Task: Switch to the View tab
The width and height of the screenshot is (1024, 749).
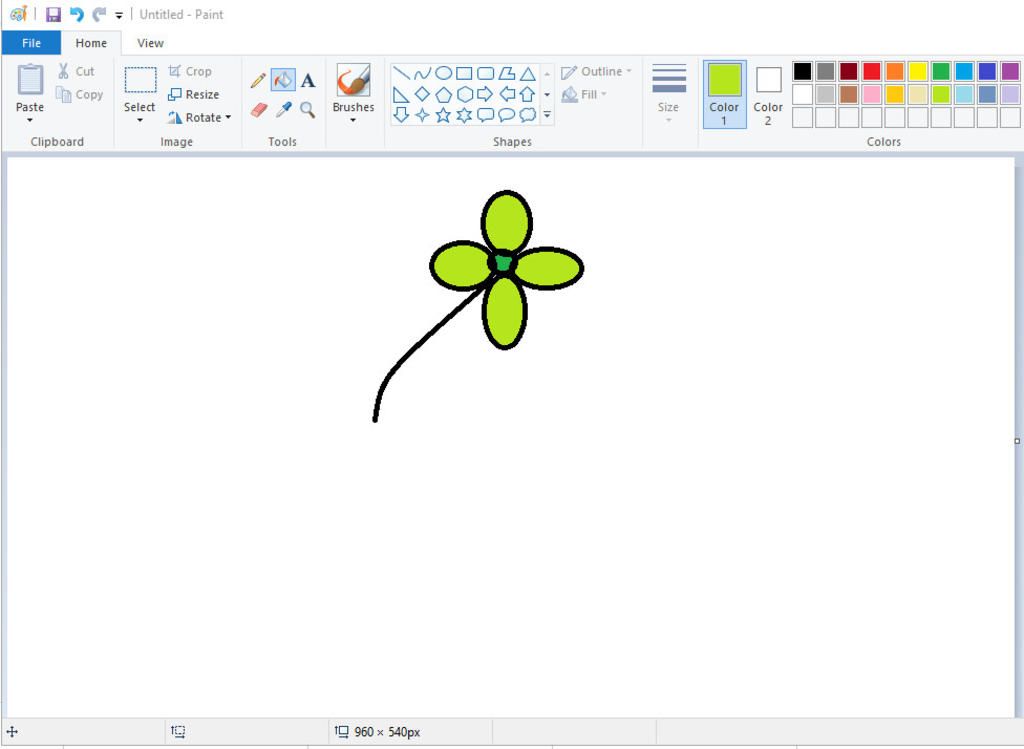Action: (150, 43)
